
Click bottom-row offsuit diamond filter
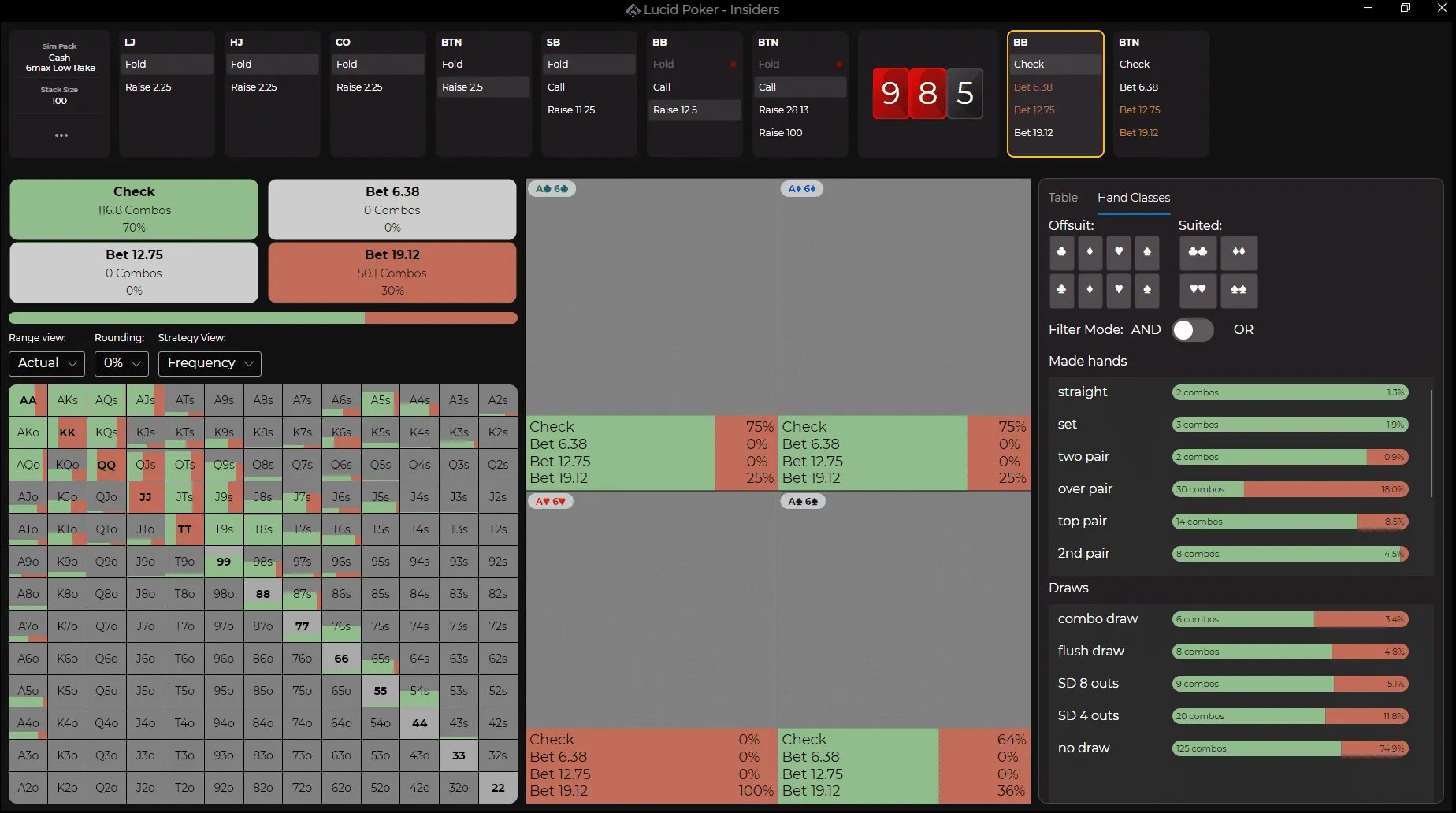[1090, 291]
